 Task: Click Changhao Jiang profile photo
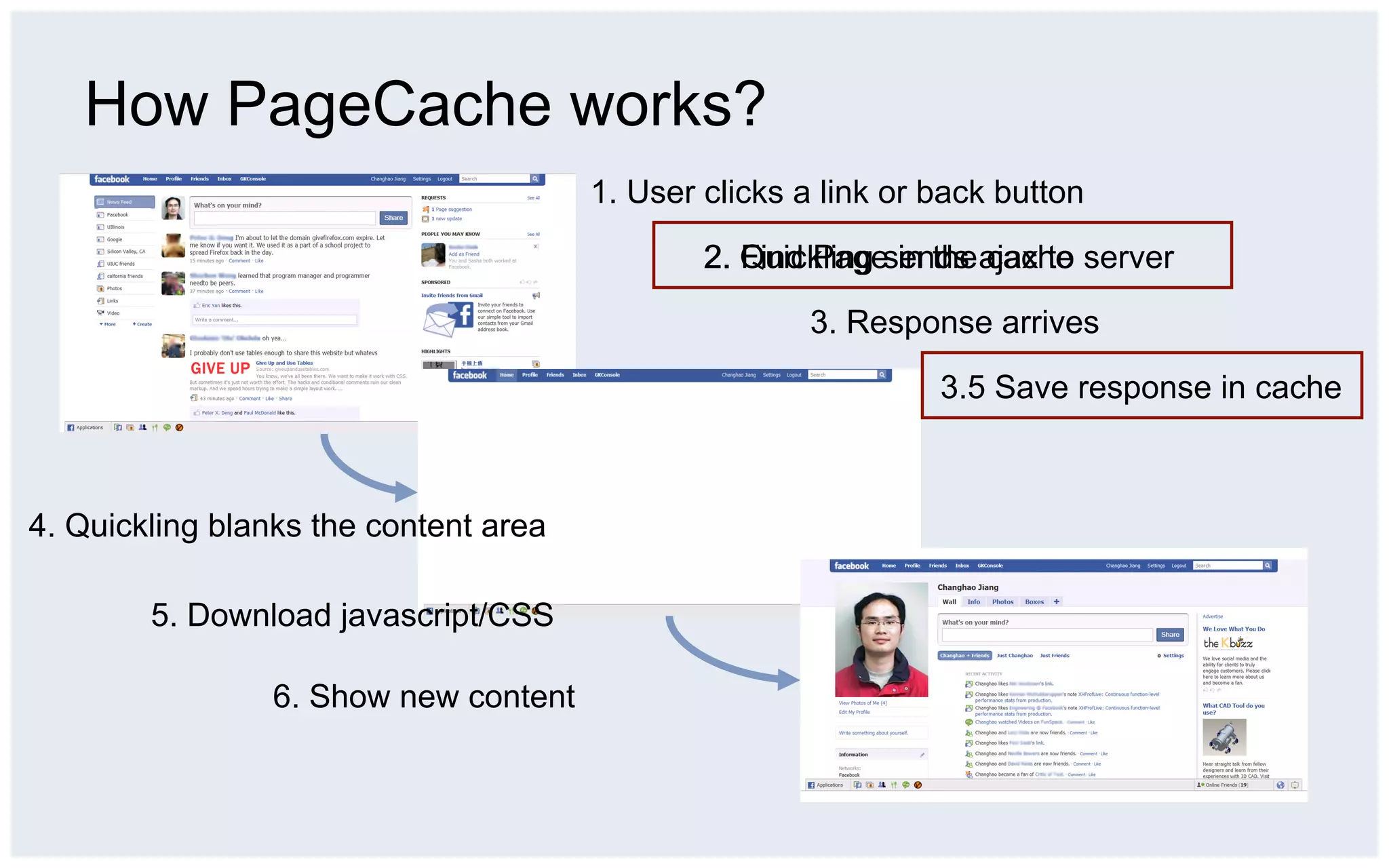(x=882, y=639)
